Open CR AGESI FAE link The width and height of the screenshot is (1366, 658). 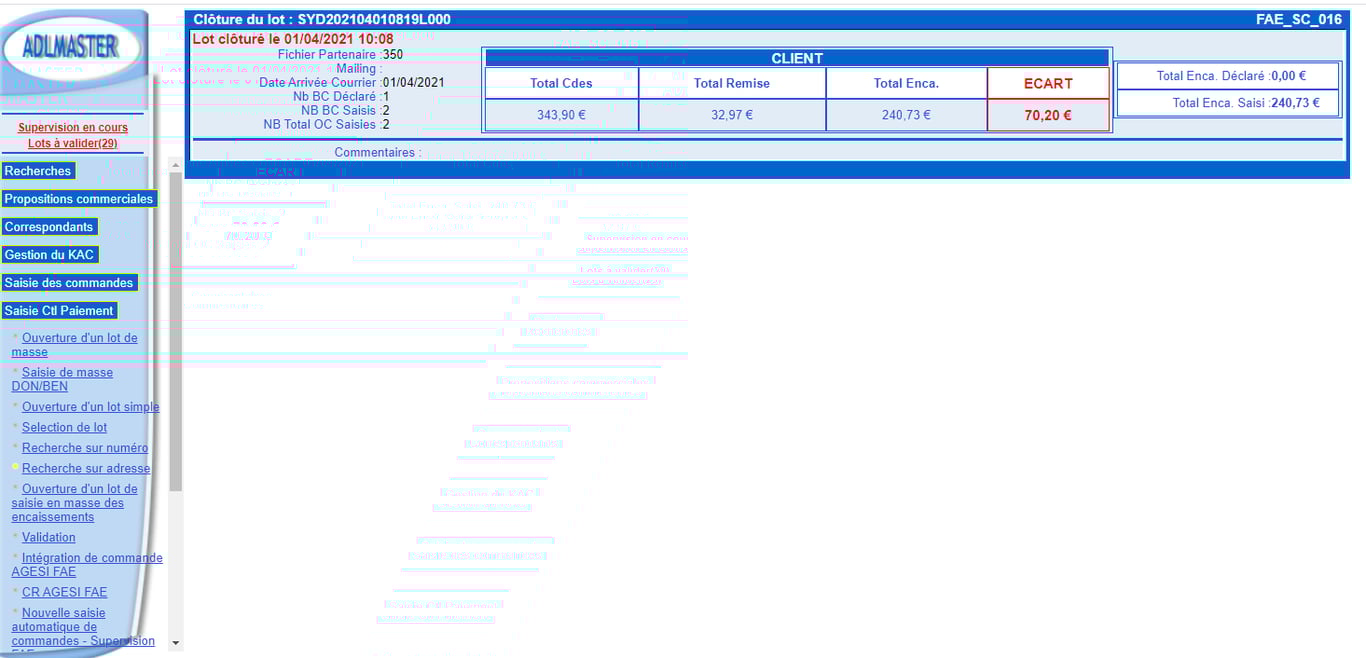[64, 592]
